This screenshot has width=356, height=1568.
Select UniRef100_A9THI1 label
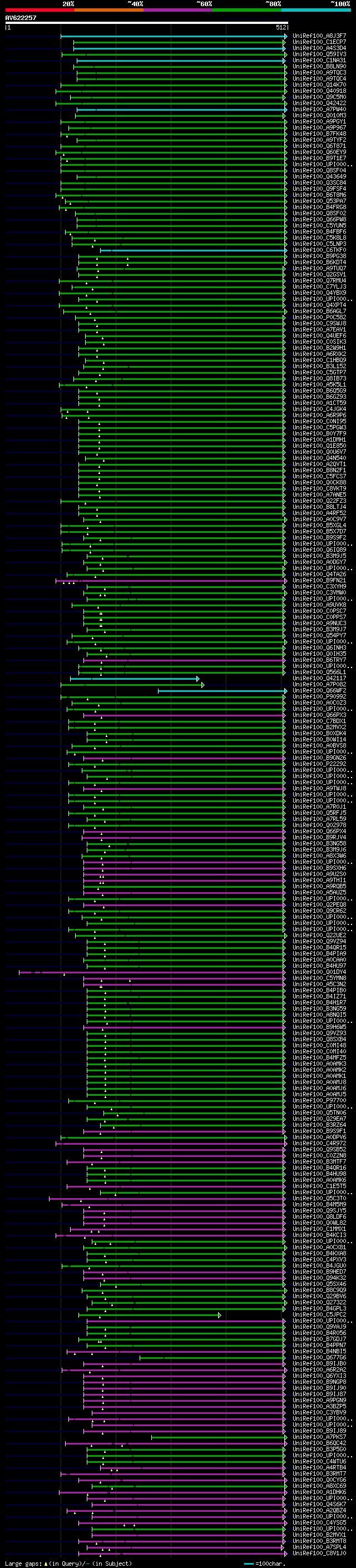click(x=319, y=880)
